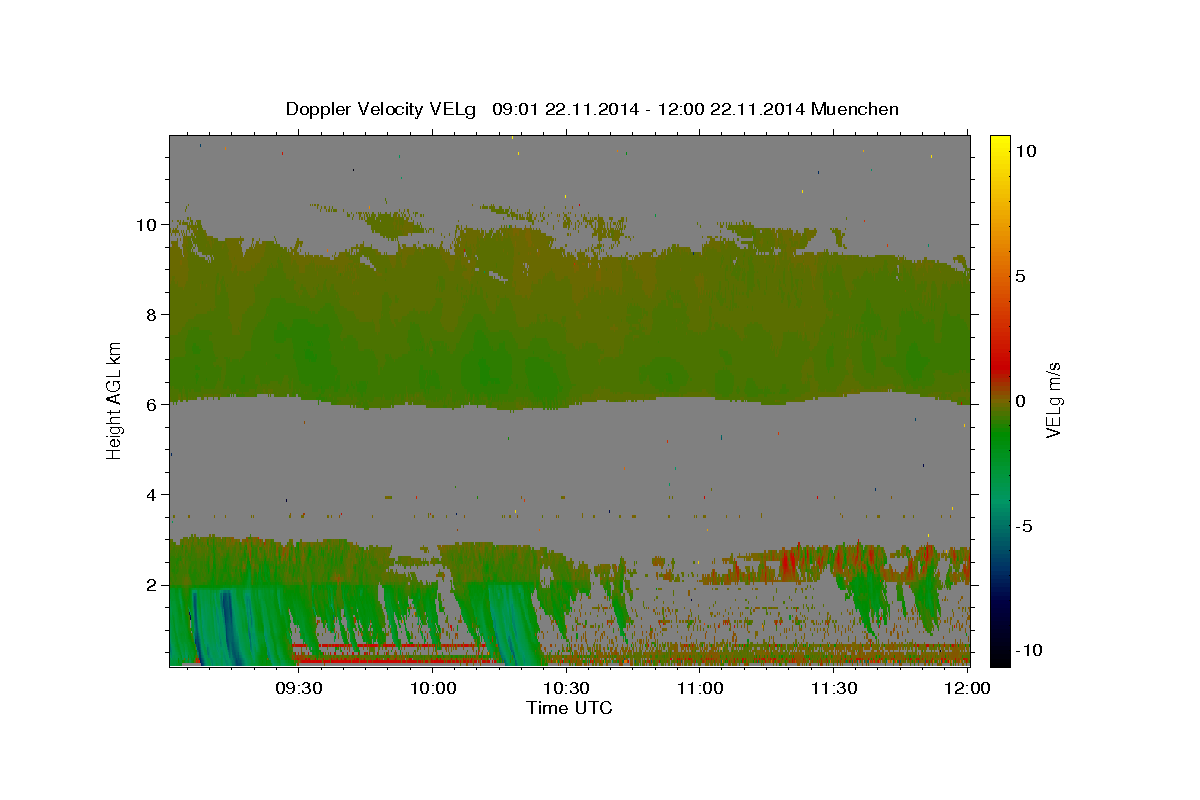Click the height tick label 8
The image size is (1200, 800).
coord(152,315)
